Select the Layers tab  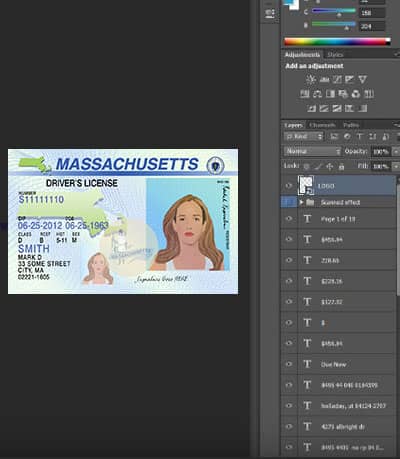click(293, 125)
